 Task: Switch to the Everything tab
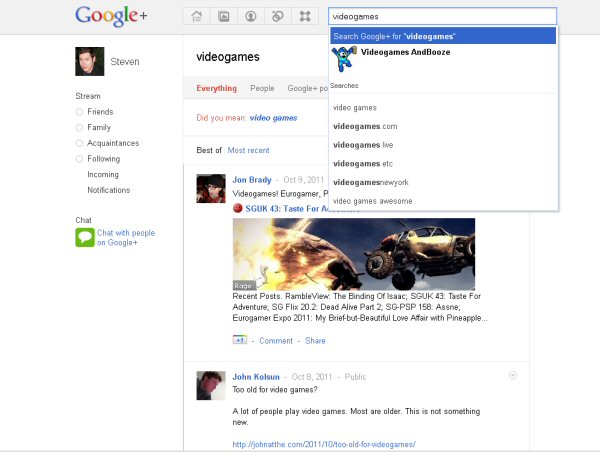click(x=217, y=88)
